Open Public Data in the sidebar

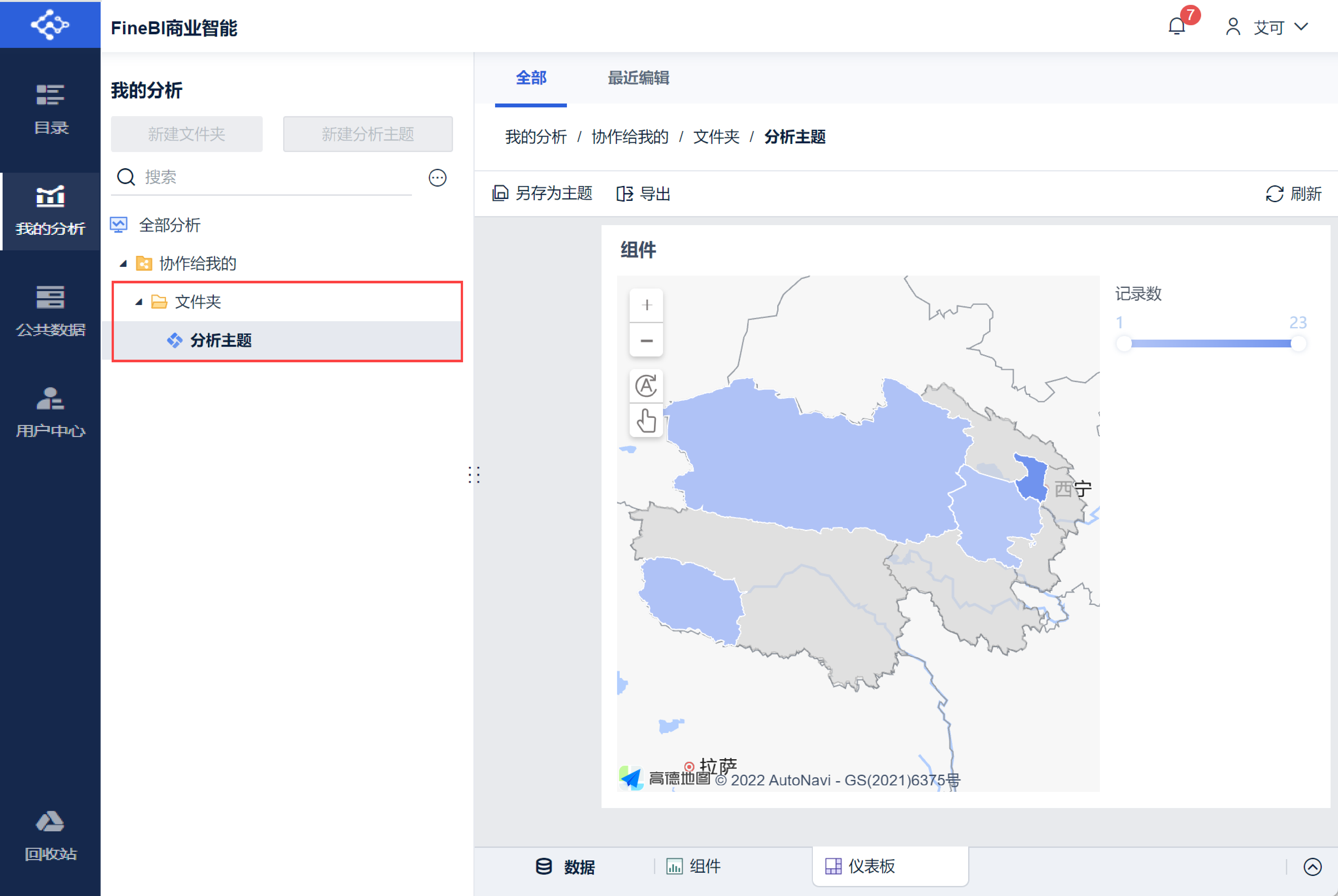click(x=50, y=311)
